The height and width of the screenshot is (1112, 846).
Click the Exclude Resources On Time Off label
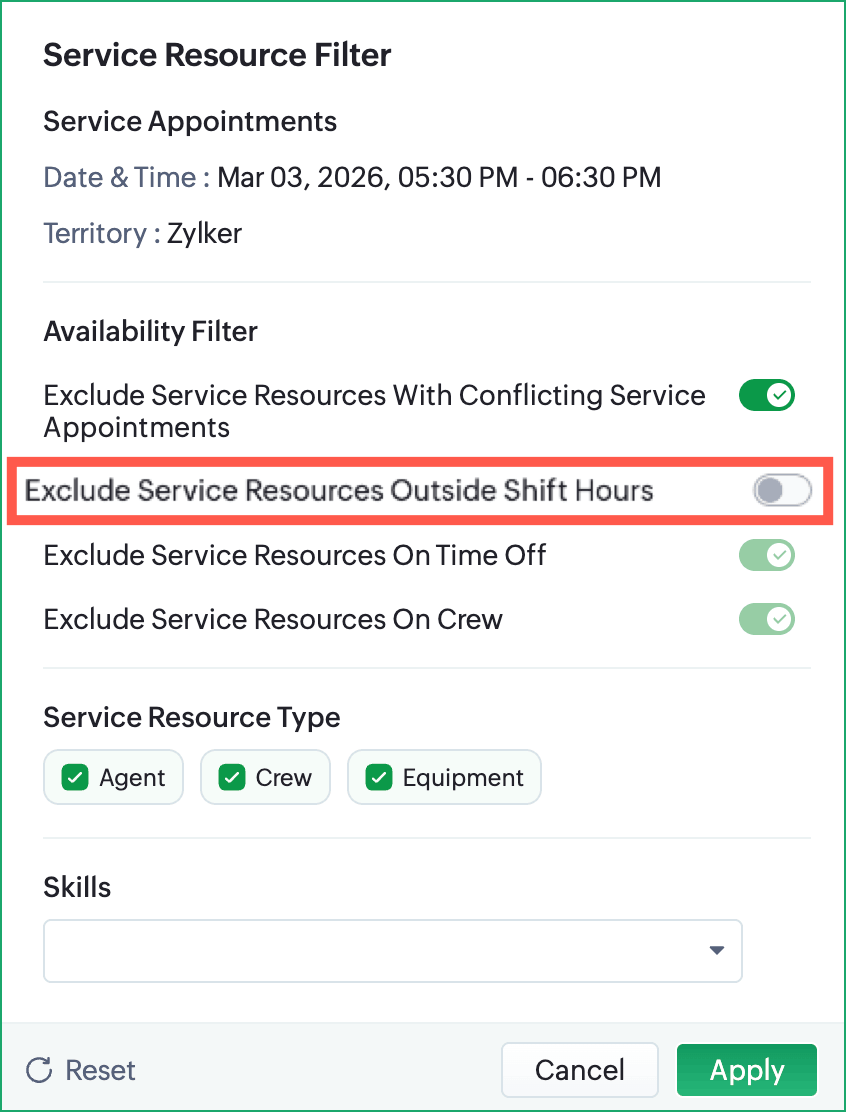pos(295,555)
